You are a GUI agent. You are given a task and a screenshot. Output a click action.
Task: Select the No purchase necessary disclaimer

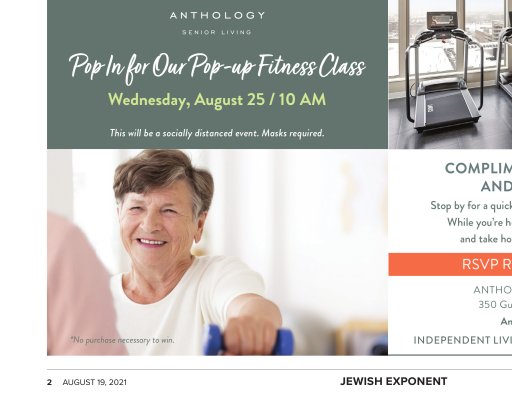(122, 340)
